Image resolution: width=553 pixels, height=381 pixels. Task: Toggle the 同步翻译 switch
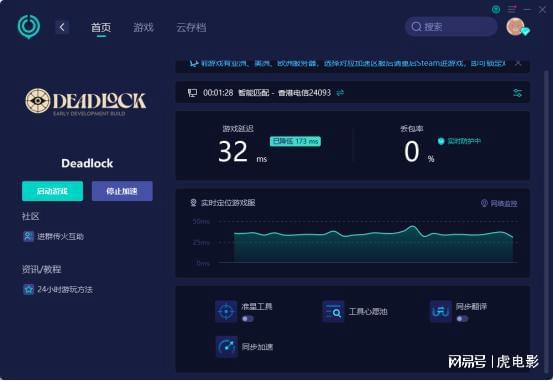tap(462, 319)
